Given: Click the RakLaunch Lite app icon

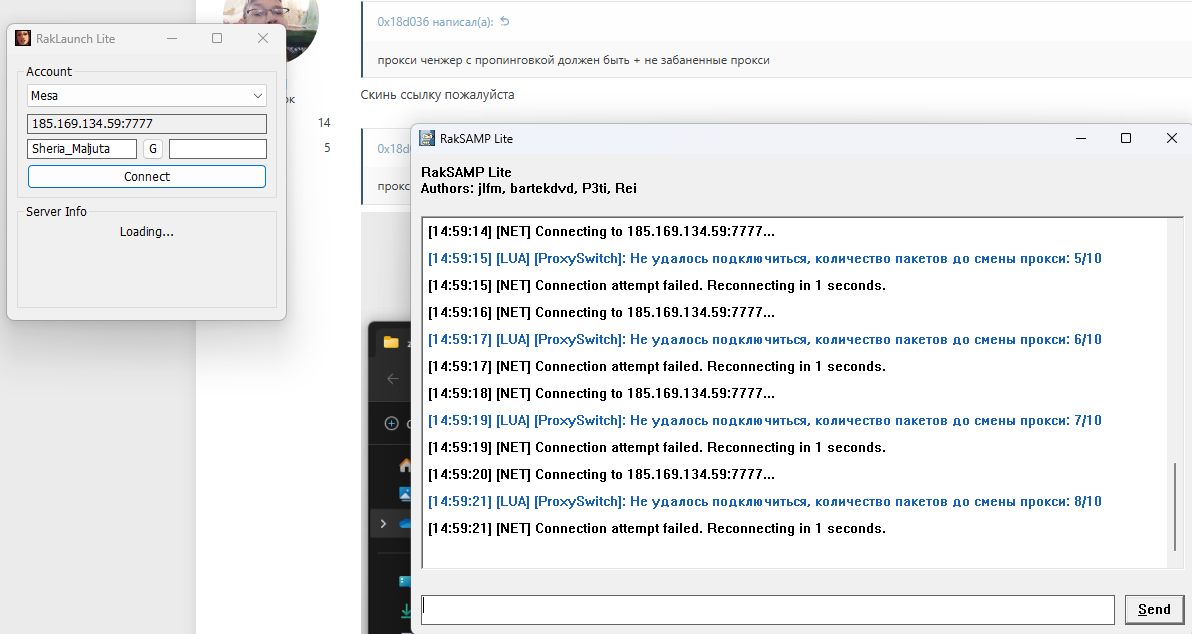Looking at the screenshot, I should pos(23,38).
